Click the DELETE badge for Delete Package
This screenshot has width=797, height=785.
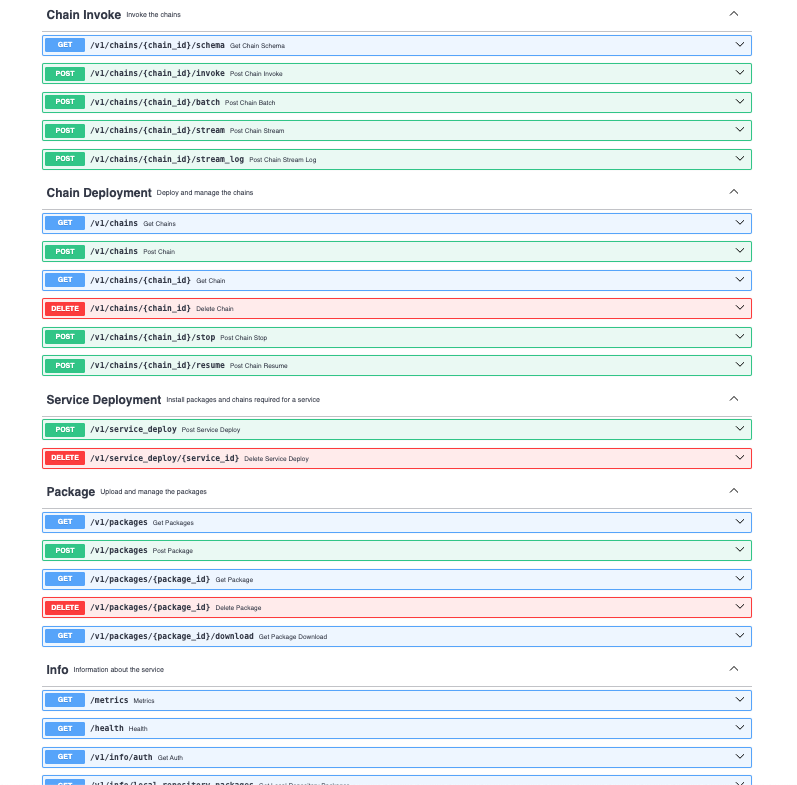65,607
